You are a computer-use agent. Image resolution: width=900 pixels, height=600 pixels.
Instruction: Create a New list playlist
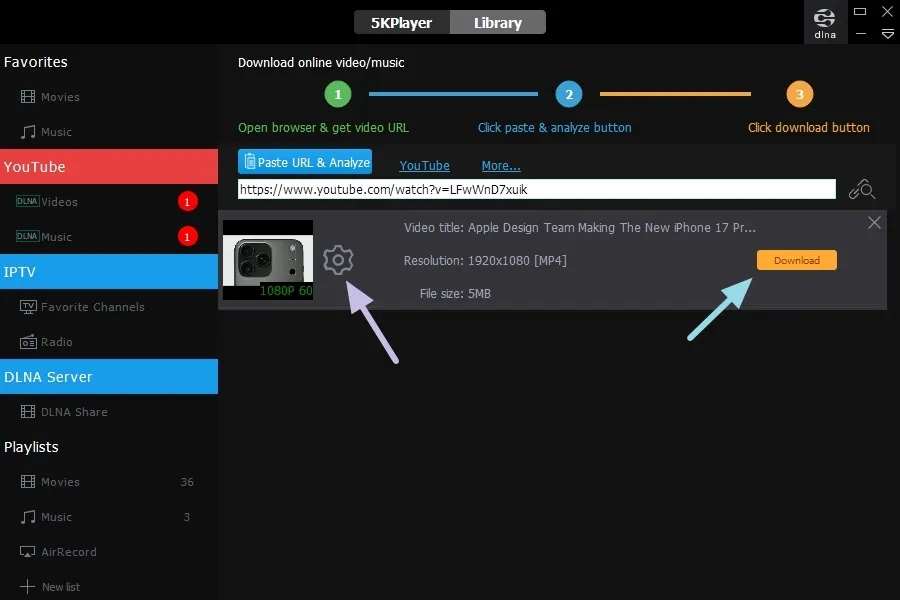coord(60,587)
